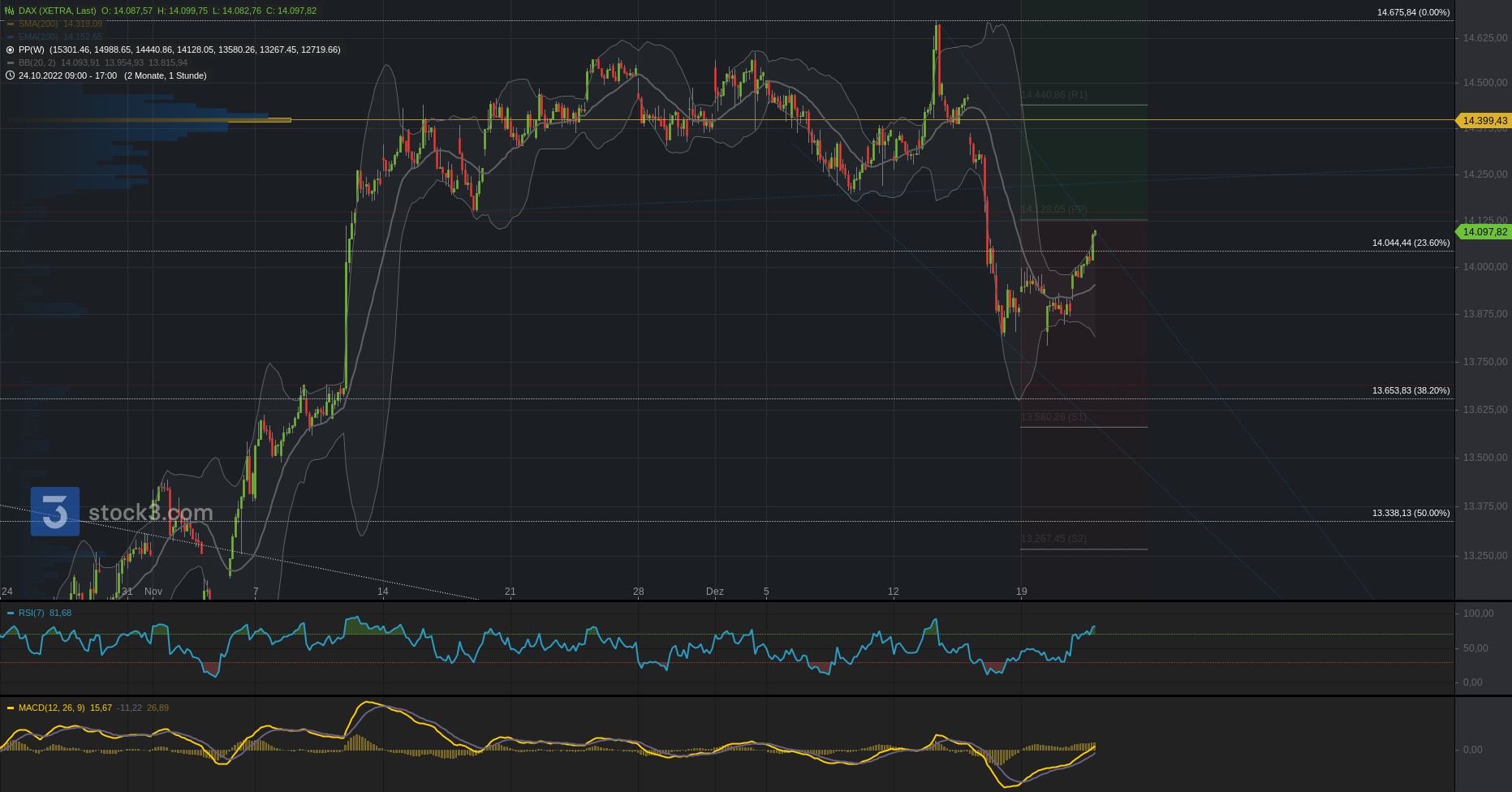Click the green current price tag 14.097,82
The height and width of the screenshot is (792, 1512).
[1484, 232]
